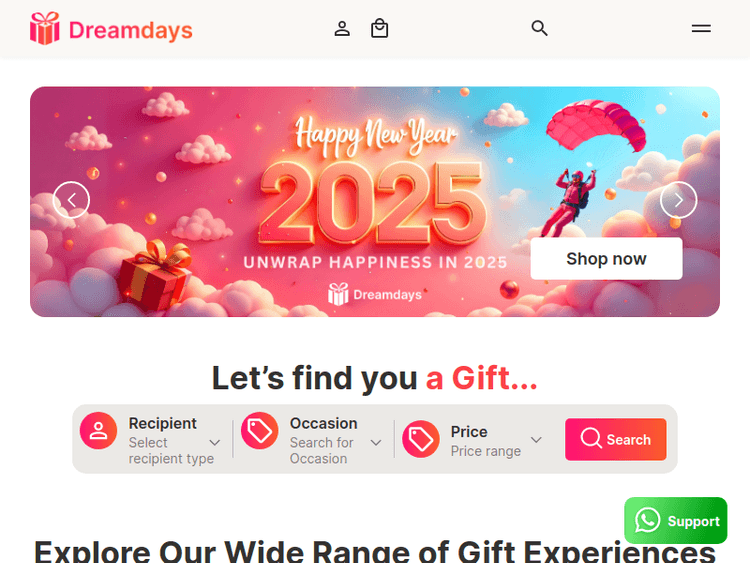This screenshot has height=563, width=750.
Task: Open the hamburger menu
Action: 701,29
